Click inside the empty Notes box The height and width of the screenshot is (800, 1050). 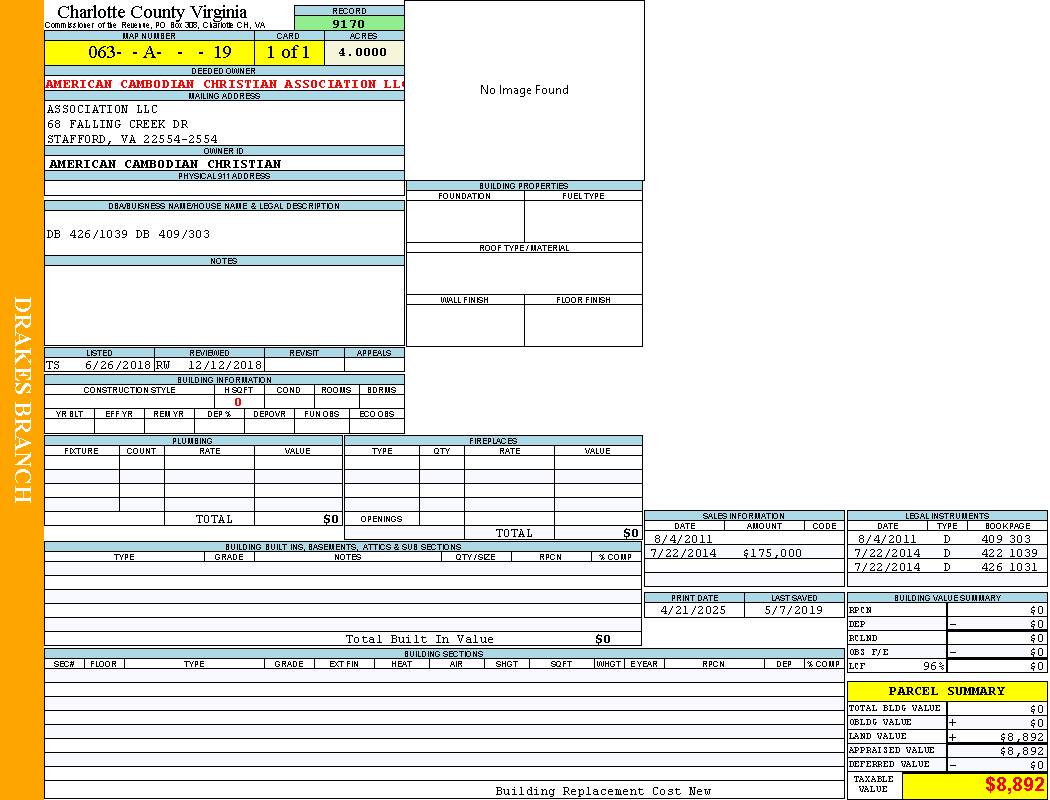coord(224,305)
